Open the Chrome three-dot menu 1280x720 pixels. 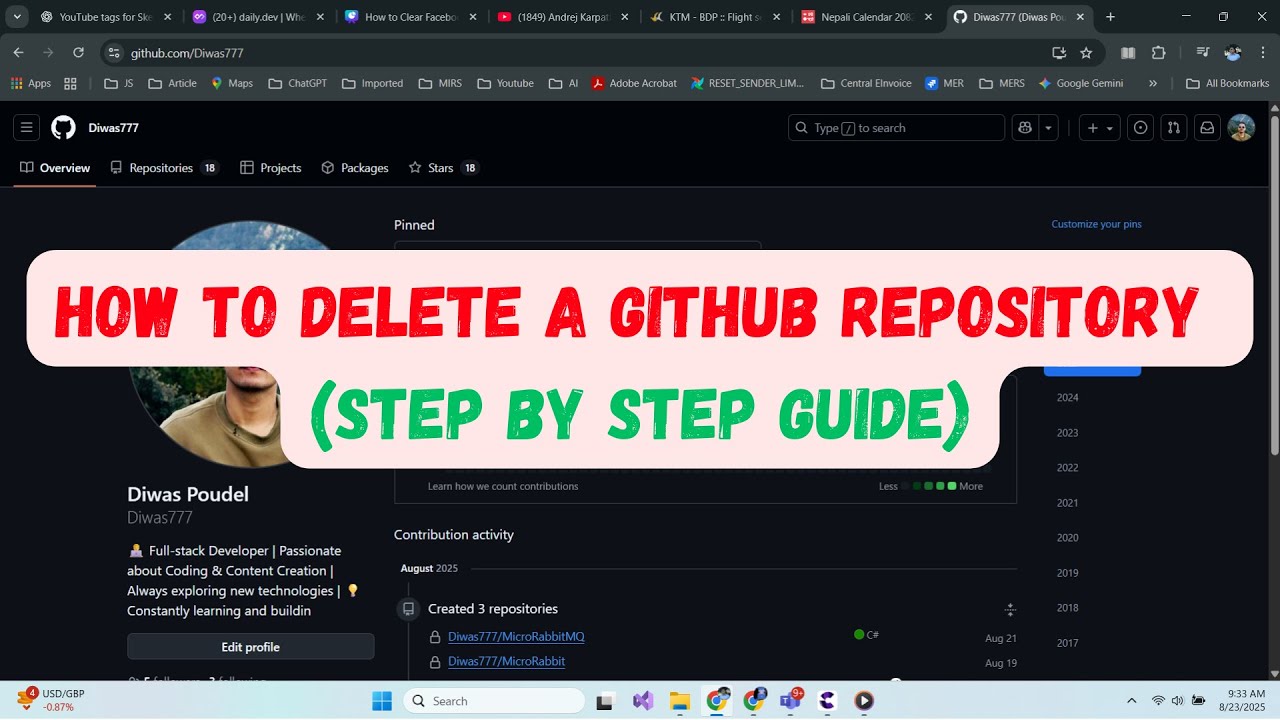click(1262, 53)
